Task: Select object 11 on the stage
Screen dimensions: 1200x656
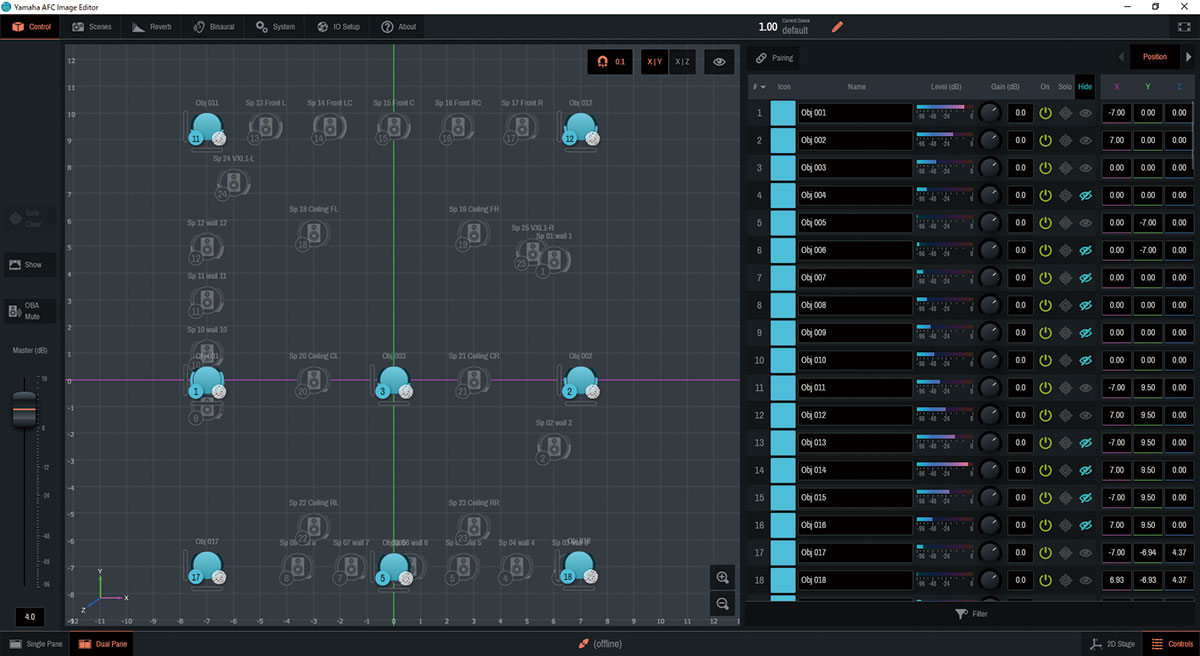Action: [x=207, y=129]
